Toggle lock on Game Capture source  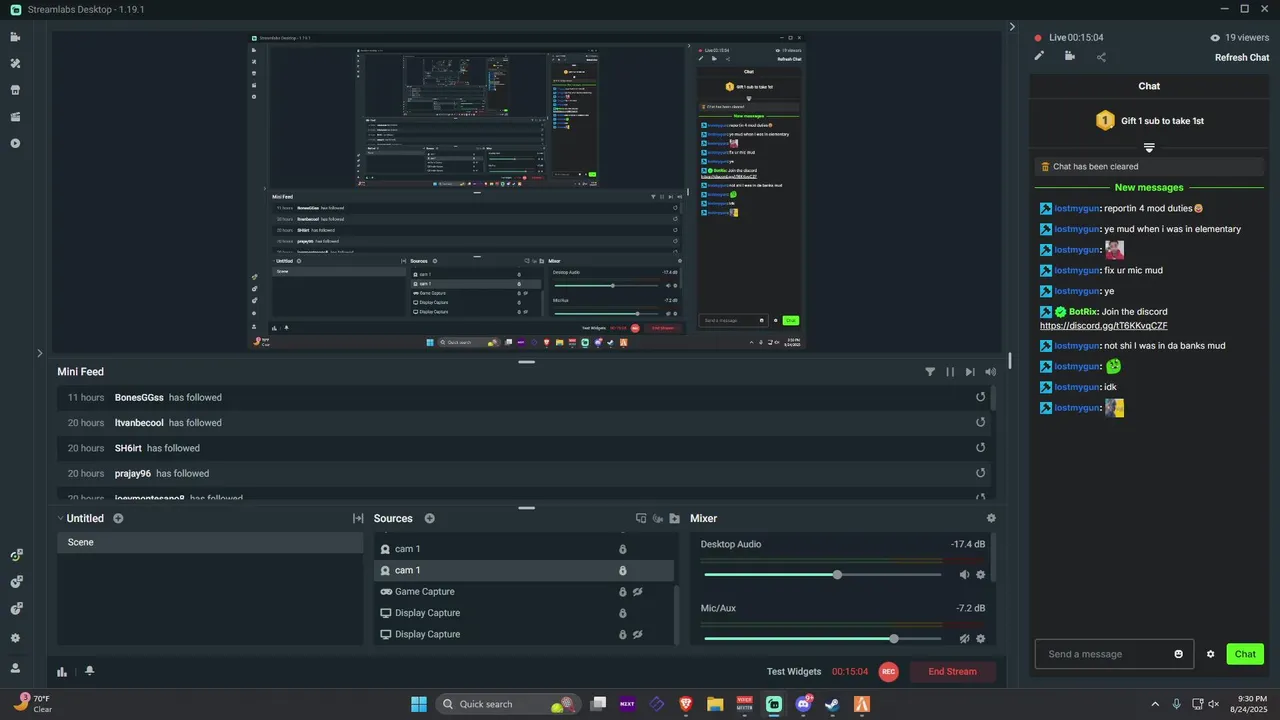622,591
